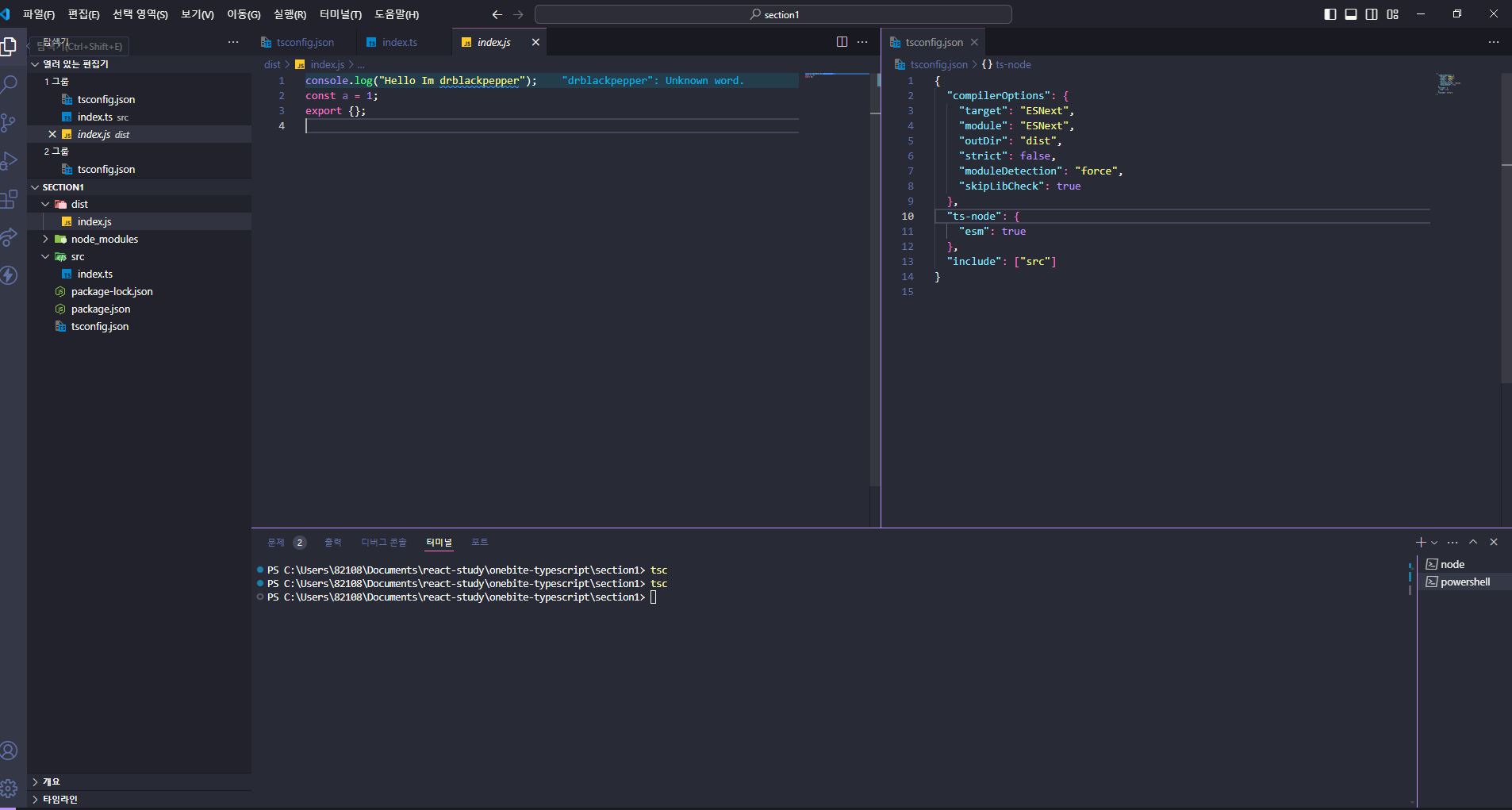Toggle the secondary side bar layout button
1512x810 pixels.
[1372, 14]
